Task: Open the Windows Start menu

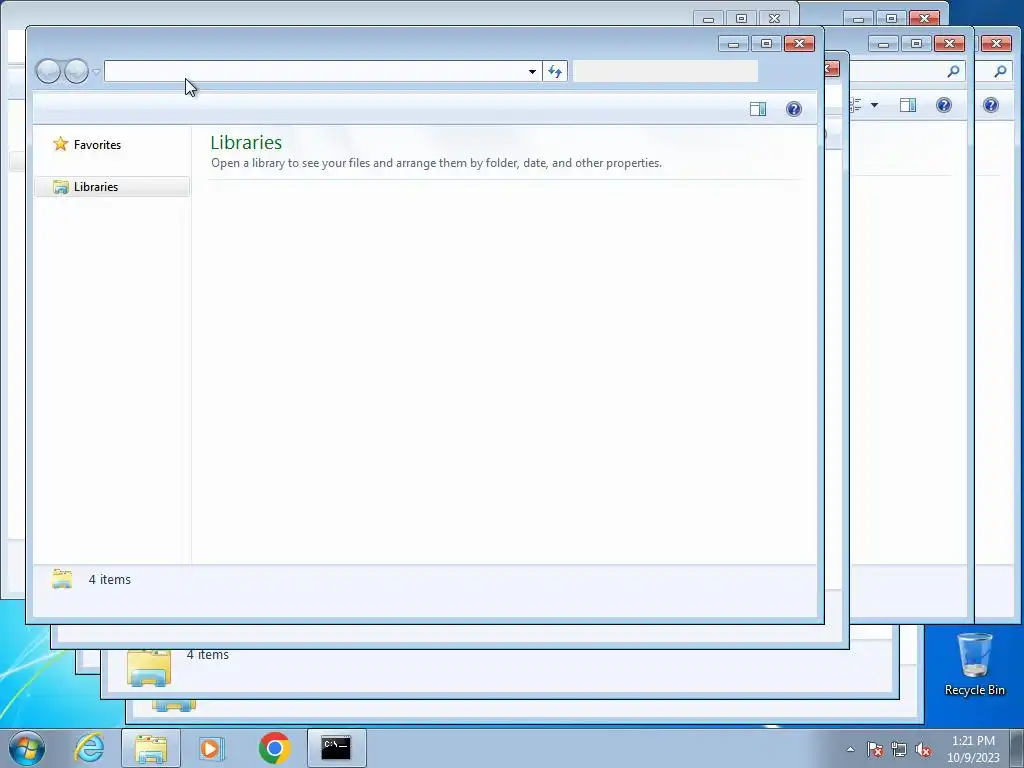Action: 27,748
